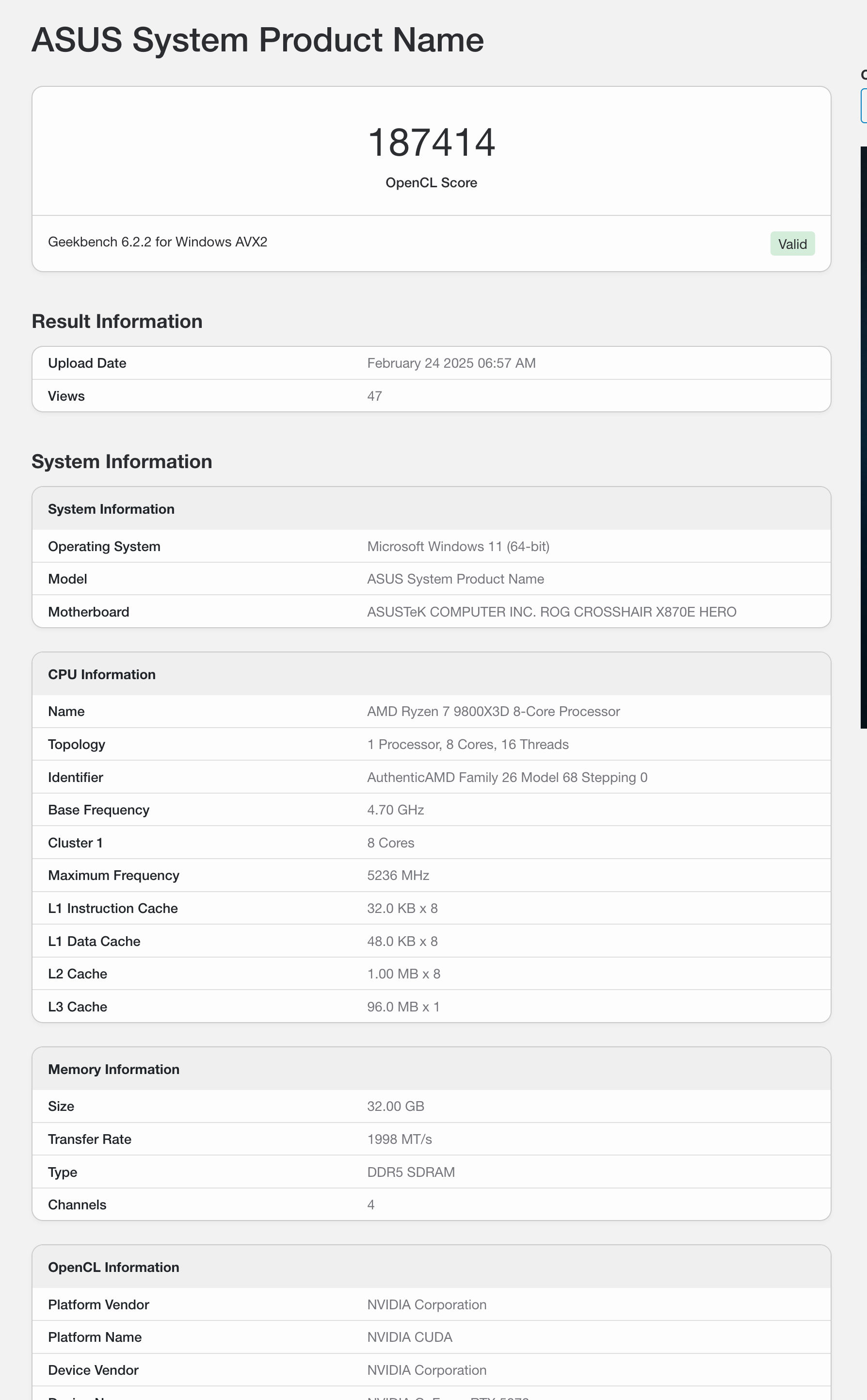Click the 32.0 KB x 8 value

402,909
